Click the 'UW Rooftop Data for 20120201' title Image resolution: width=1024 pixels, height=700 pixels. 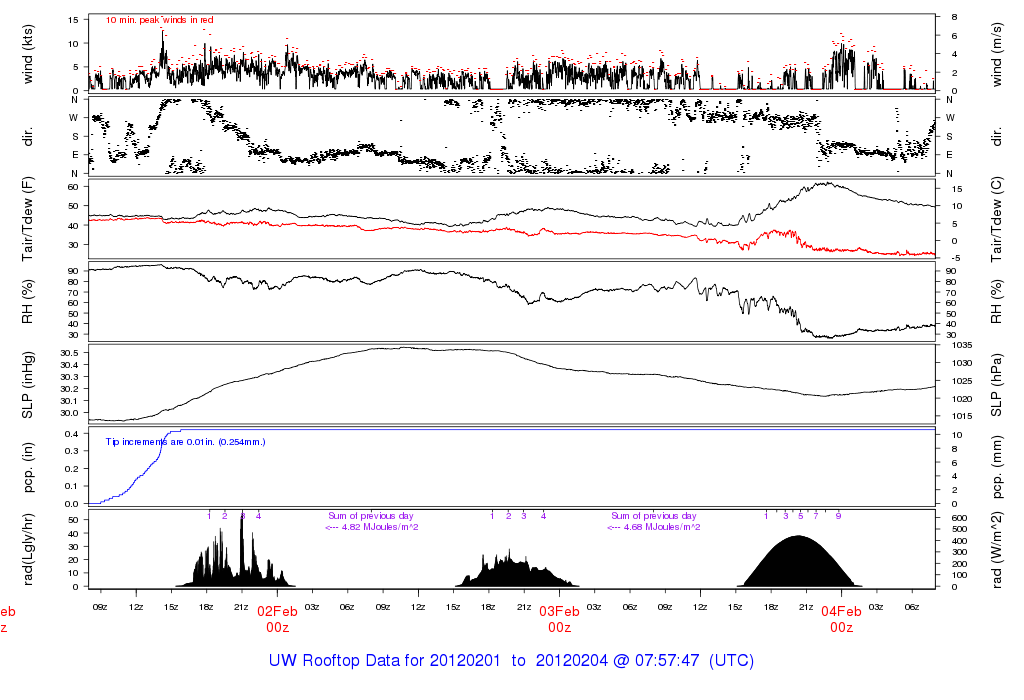(384, 660)
